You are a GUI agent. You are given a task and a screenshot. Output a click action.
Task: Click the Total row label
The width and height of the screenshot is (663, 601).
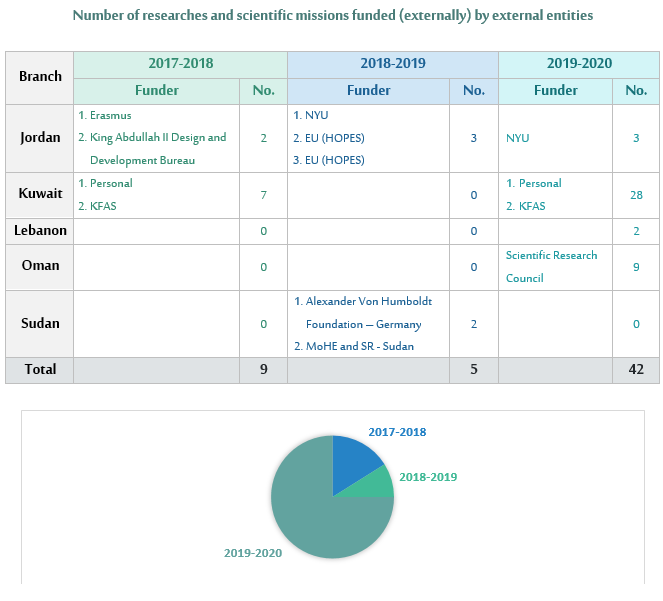coord(40,369)
